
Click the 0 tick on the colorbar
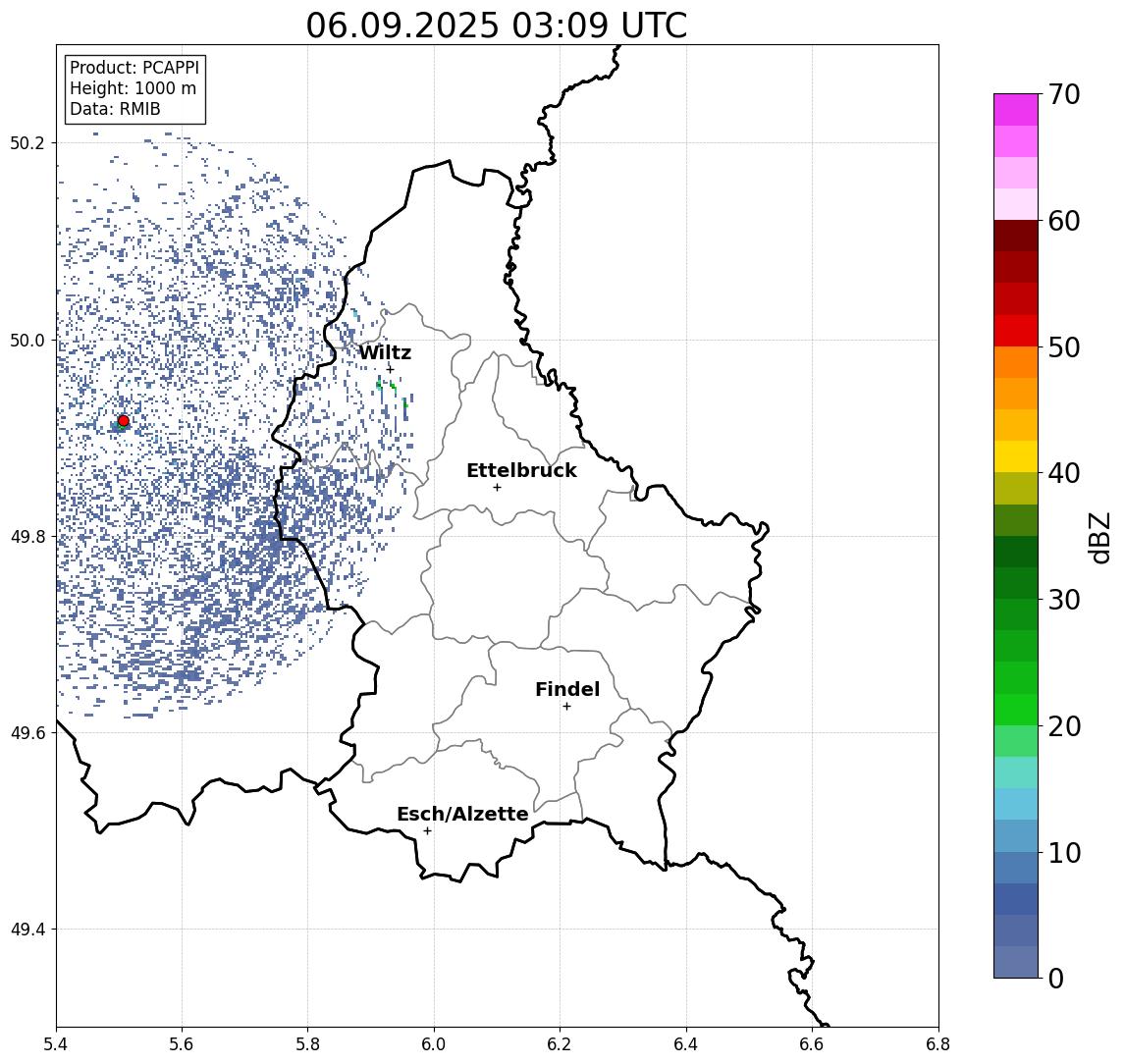click(1056, 978)
